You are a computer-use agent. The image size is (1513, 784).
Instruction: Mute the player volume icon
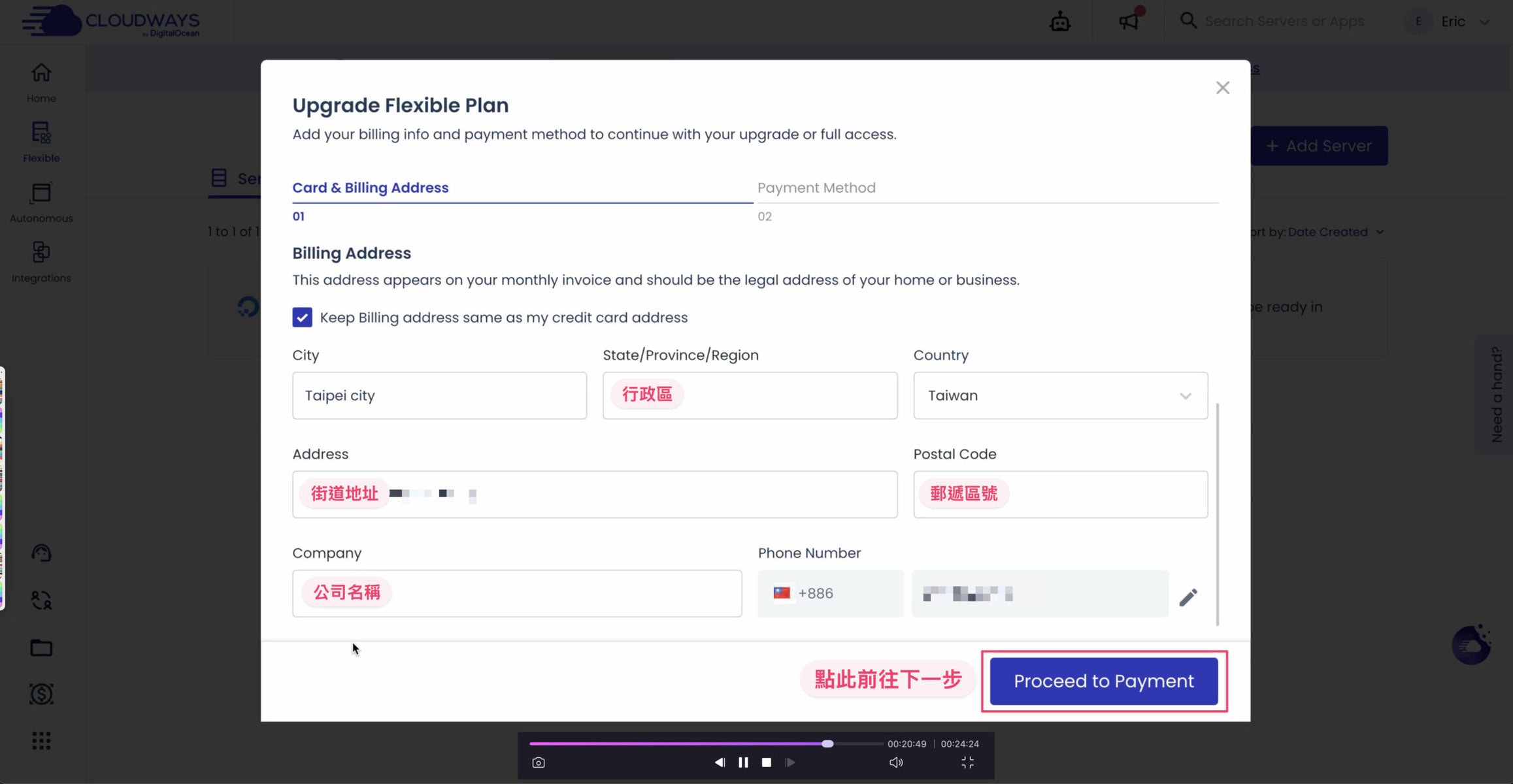point(895,762)
